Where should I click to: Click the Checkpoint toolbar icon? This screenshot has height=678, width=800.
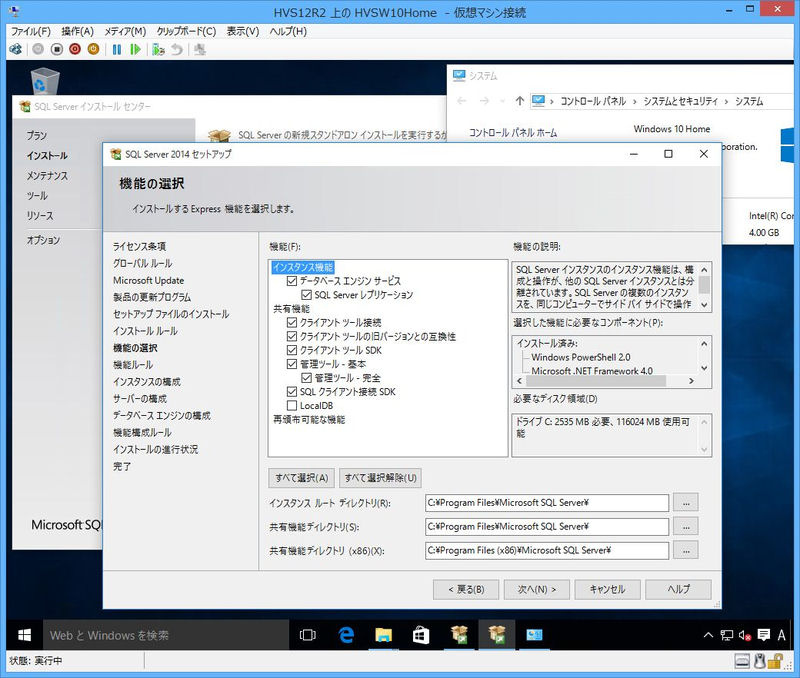click(x=158, y=49)
